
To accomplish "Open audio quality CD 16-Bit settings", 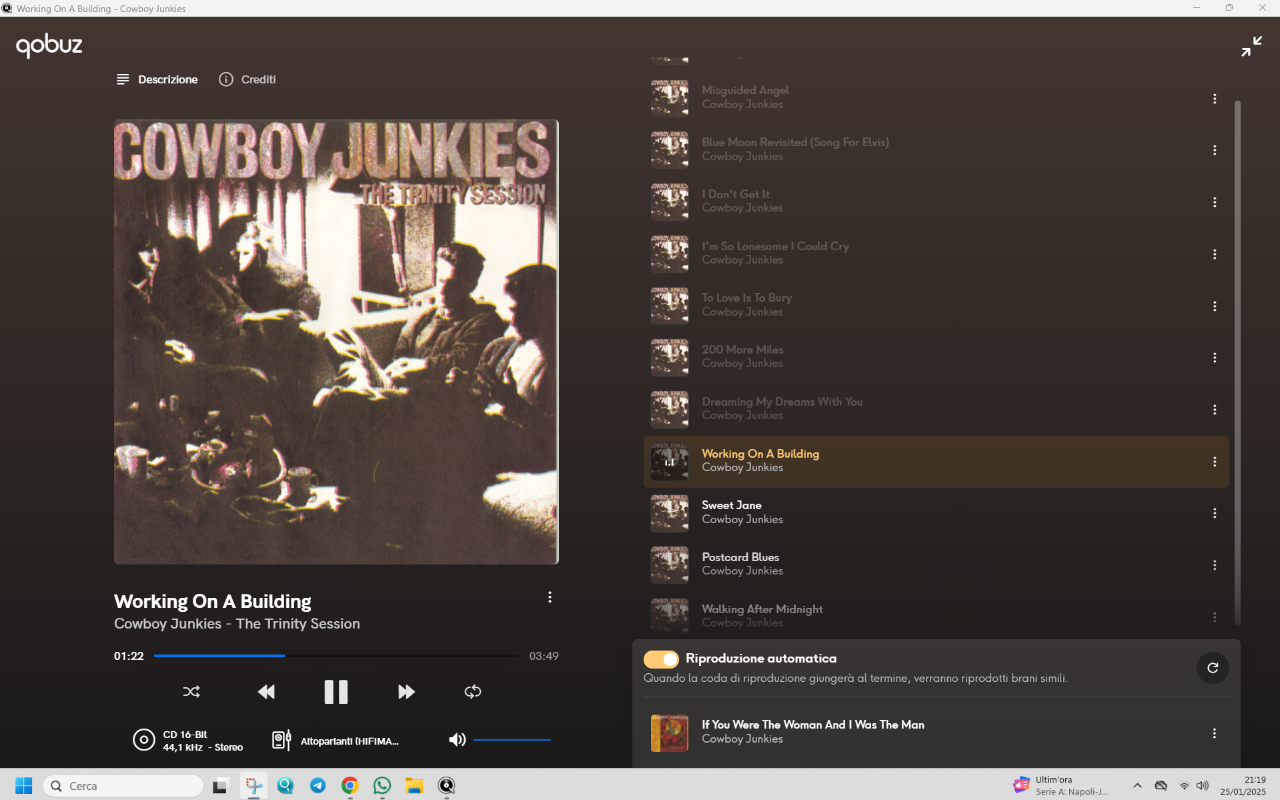I will coord(189,740).
